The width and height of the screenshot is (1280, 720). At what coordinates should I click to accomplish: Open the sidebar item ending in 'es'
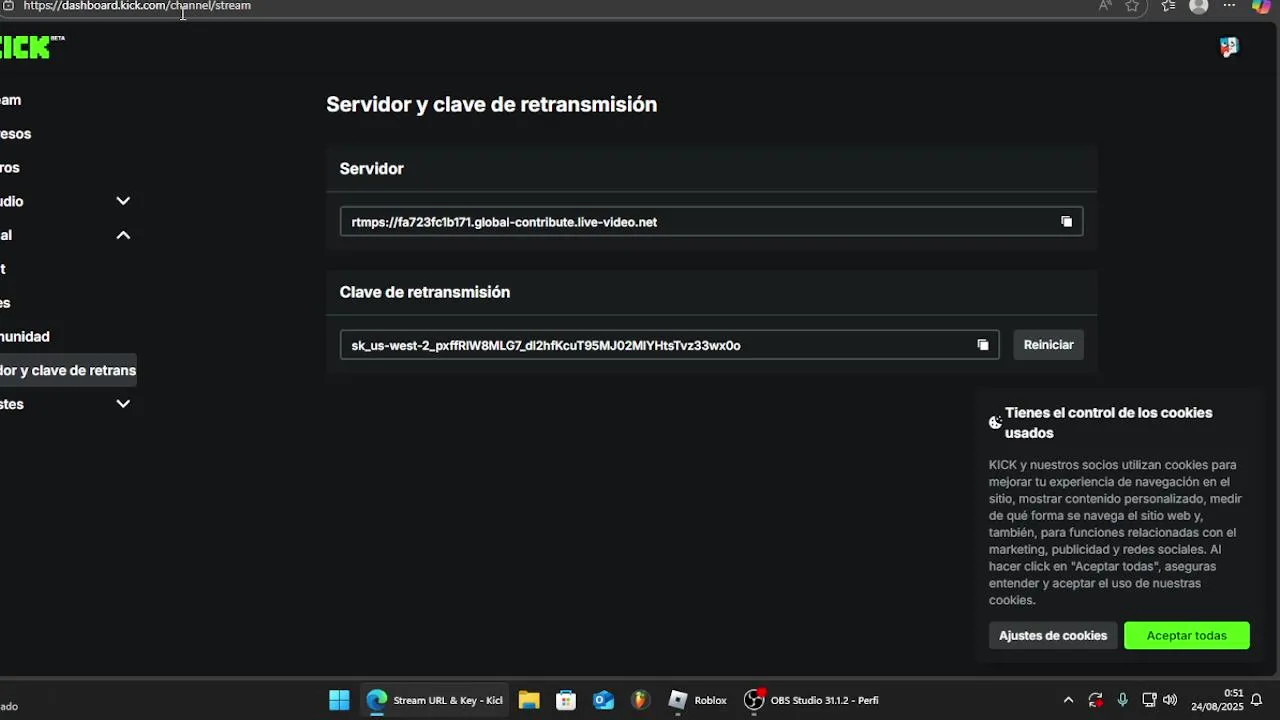(5, 303)
